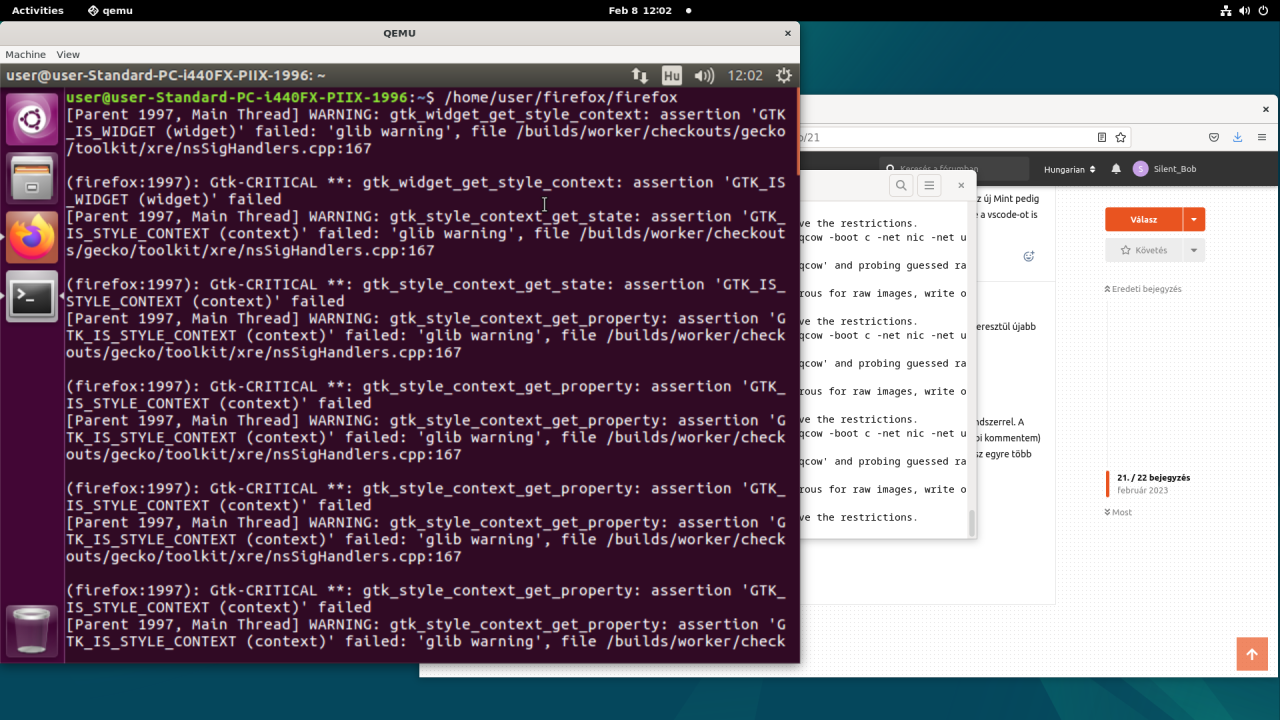Screen dimensions: 1280x720
Task: Jump to Most latest post link
Action: point(1118,512)
